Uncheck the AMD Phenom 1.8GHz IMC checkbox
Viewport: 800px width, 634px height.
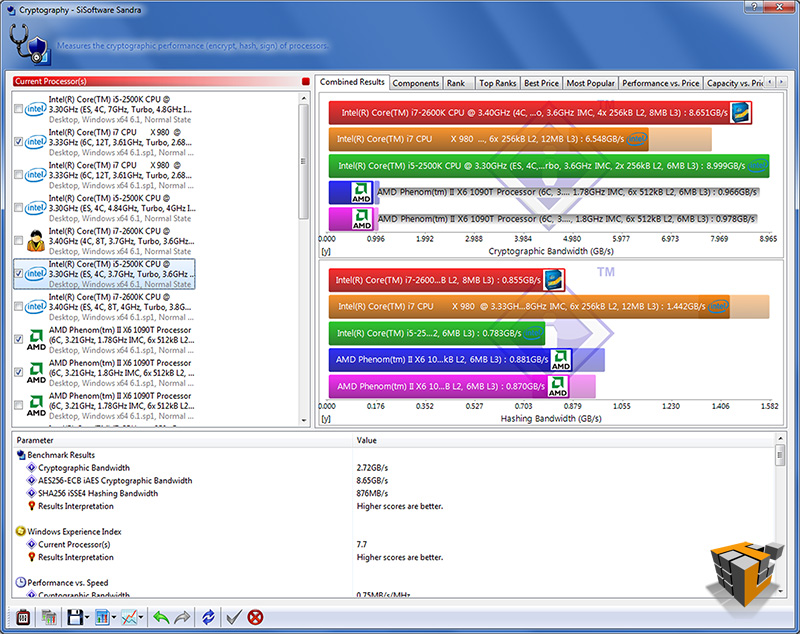18,372
